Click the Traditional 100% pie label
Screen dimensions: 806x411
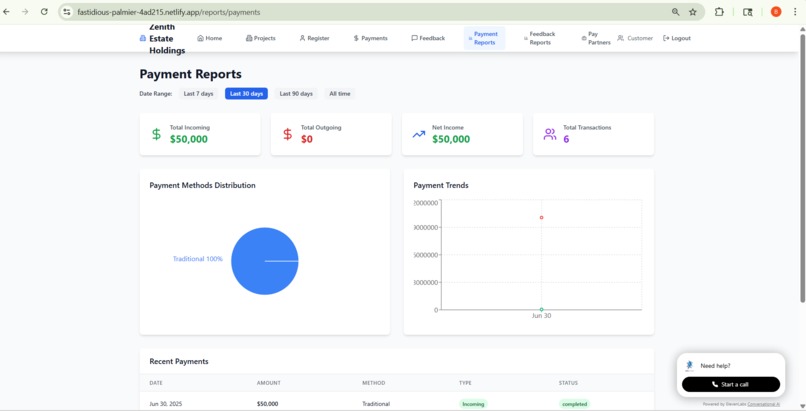pos(197,259)
